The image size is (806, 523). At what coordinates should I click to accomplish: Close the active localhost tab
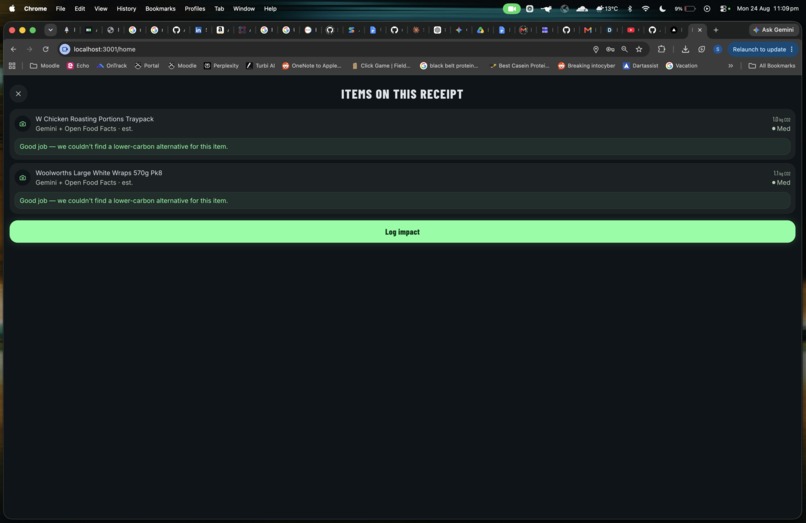(700, 30)
